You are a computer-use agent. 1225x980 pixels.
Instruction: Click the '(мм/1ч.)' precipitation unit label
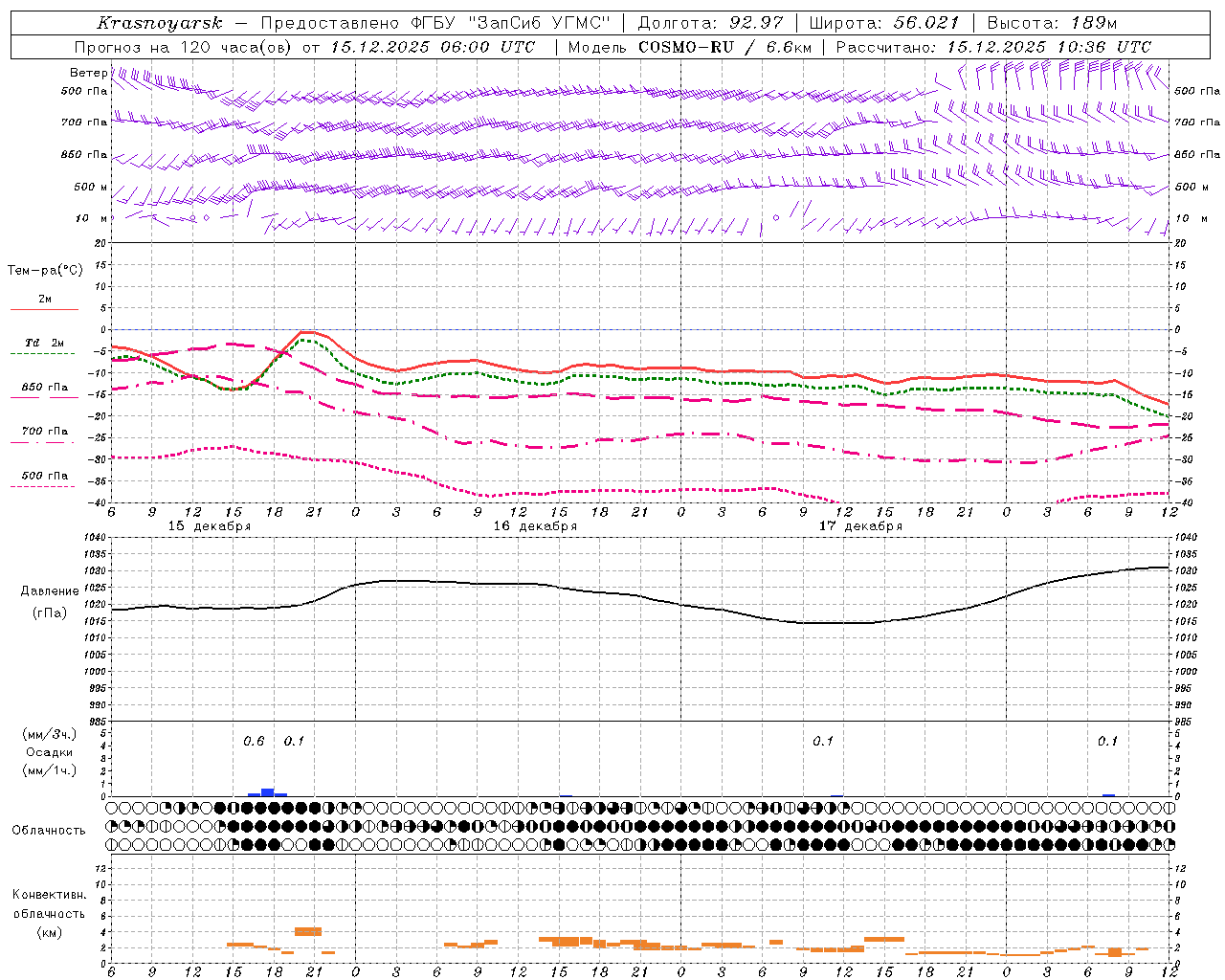pyautogui.click(x=49, y=770)
